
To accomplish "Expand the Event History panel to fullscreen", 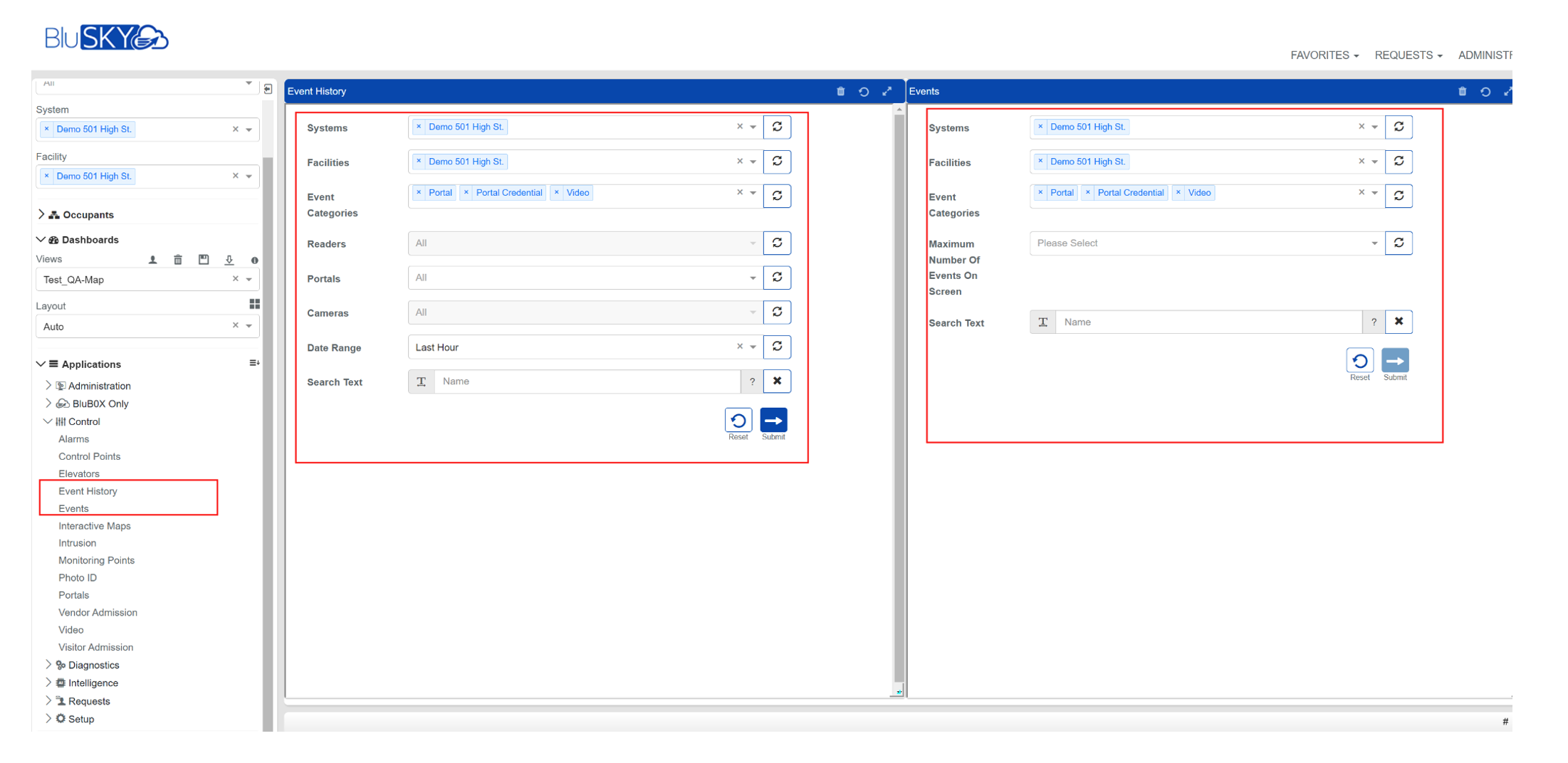I will click(887, 92).
